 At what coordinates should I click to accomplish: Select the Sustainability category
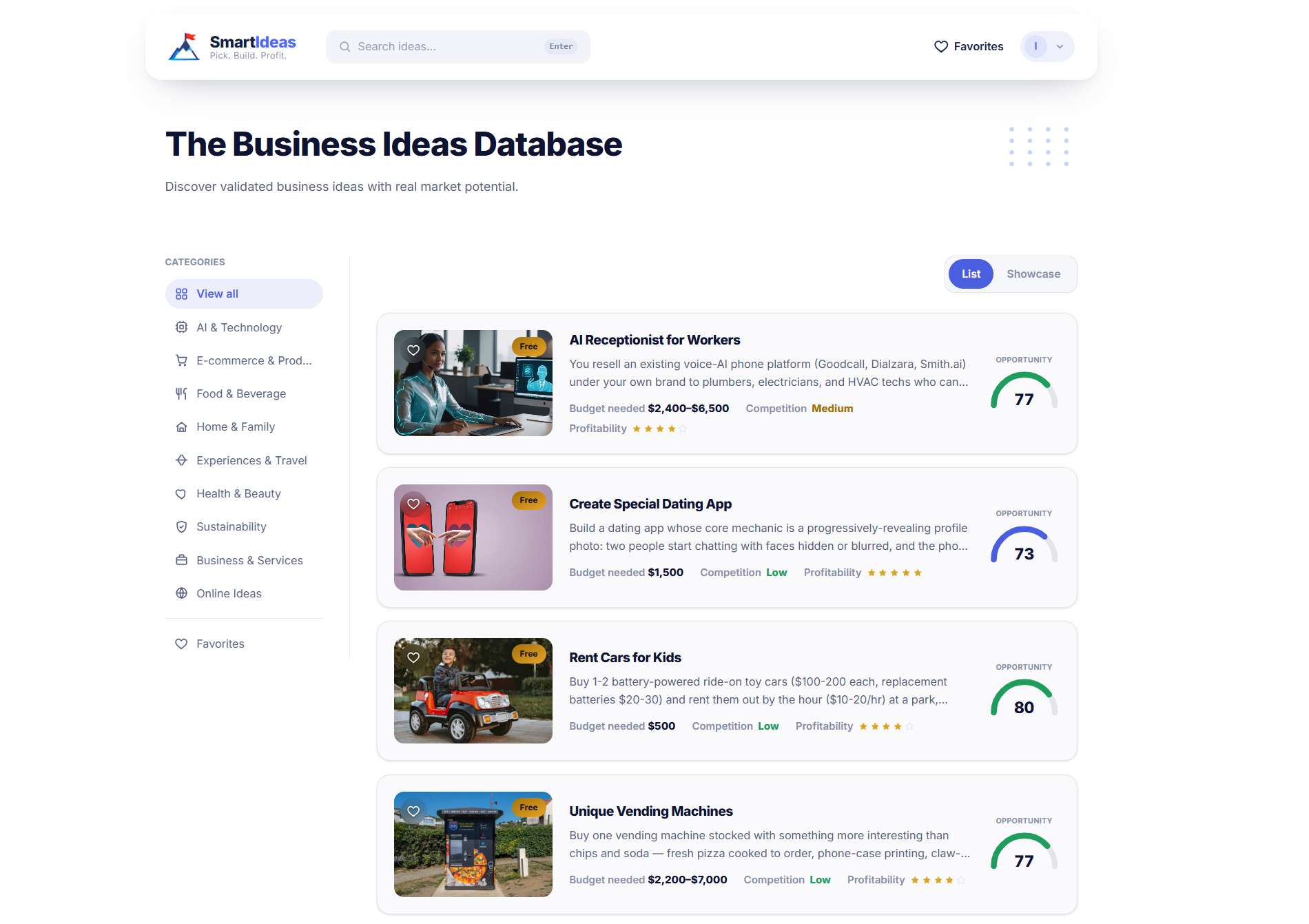point(244,526)
